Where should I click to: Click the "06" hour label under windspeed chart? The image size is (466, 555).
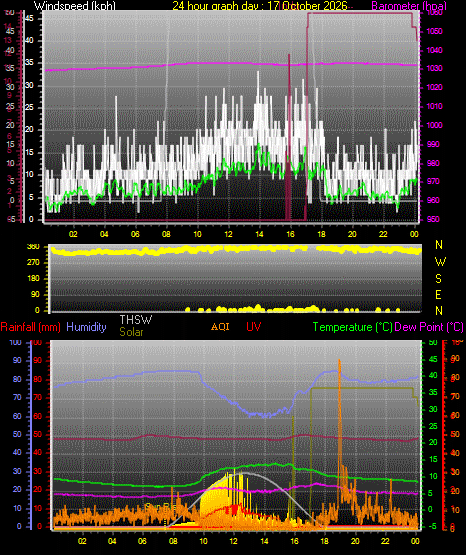point(135,234)
